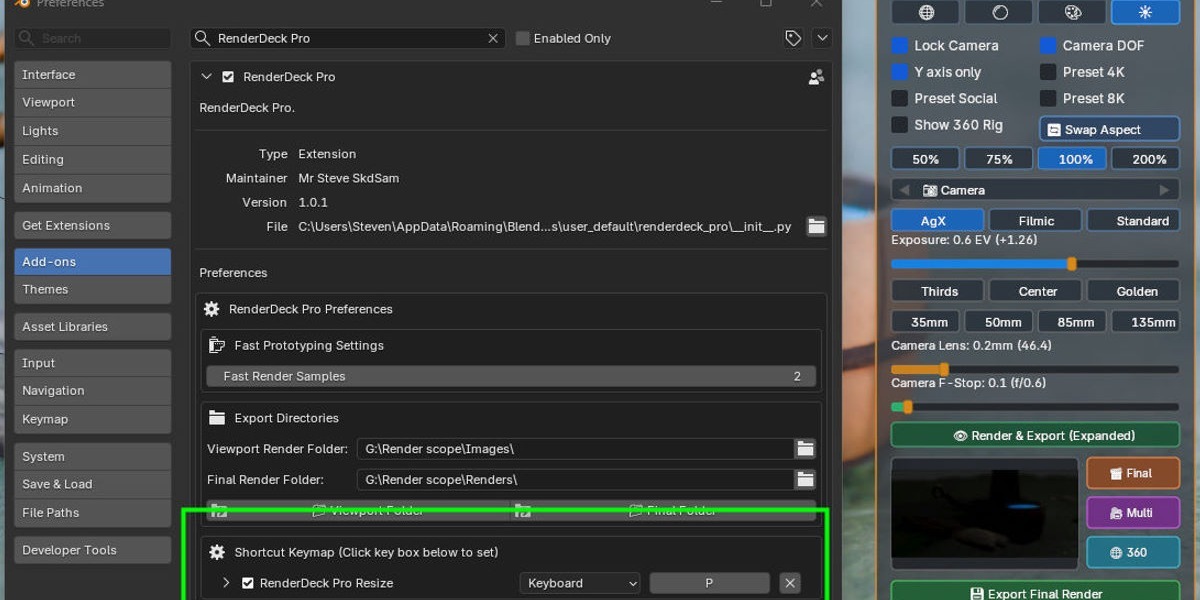This screenshot has height=600, width=1200.
Task: Remove the RenderDeck Pro Resize shortcut
Action: [x=790, y=583]
